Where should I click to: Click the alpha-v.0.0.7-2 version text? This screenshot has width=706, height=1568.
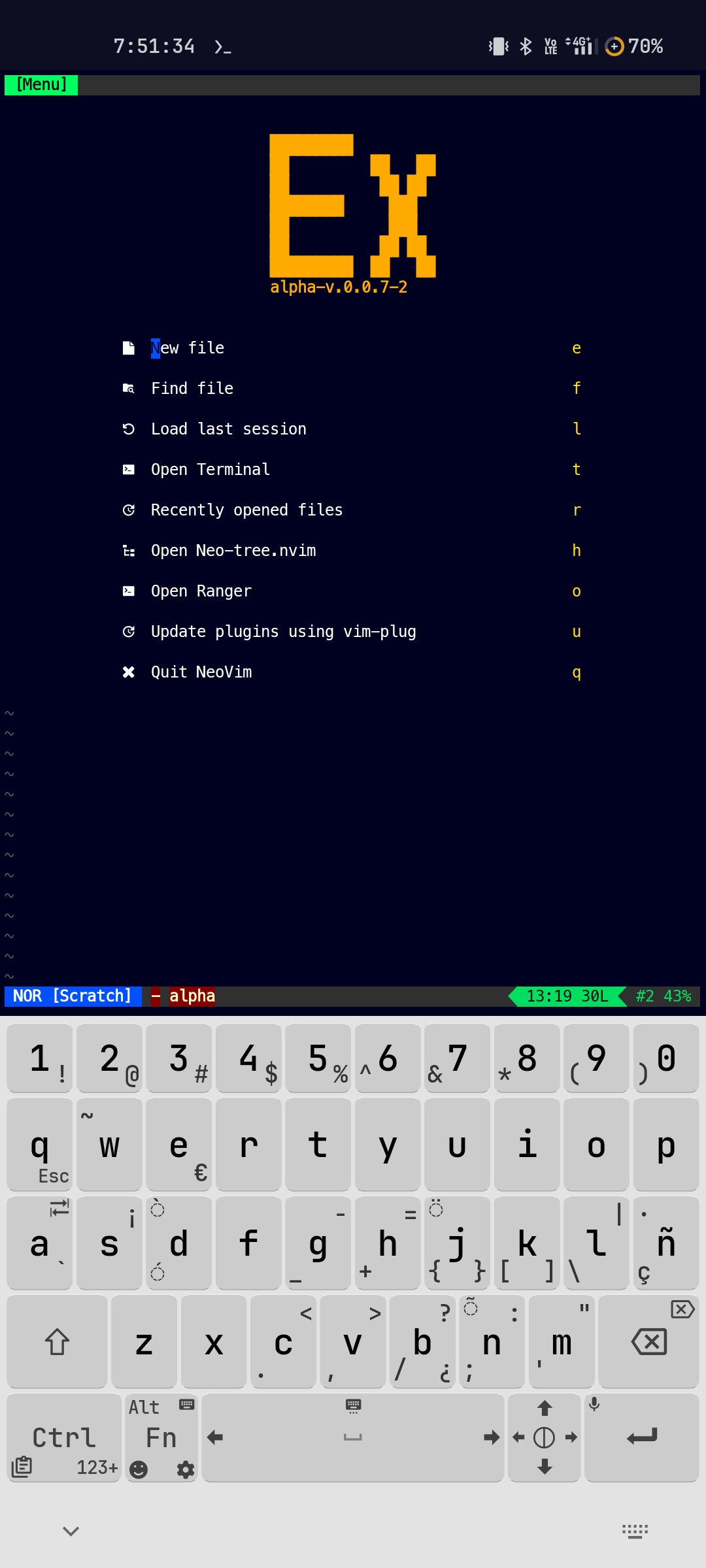[x=339, y=287]
